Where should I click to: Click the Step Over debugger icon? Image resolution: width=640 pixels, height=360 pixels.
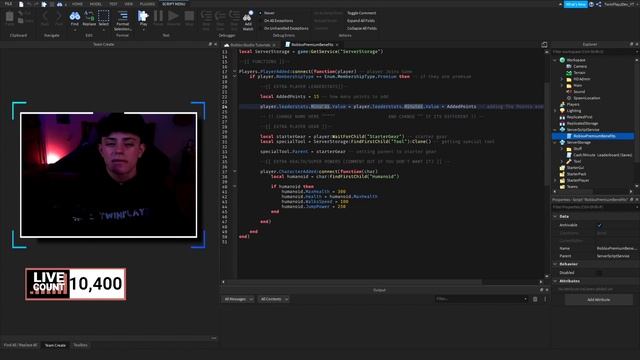coord(220,17)
